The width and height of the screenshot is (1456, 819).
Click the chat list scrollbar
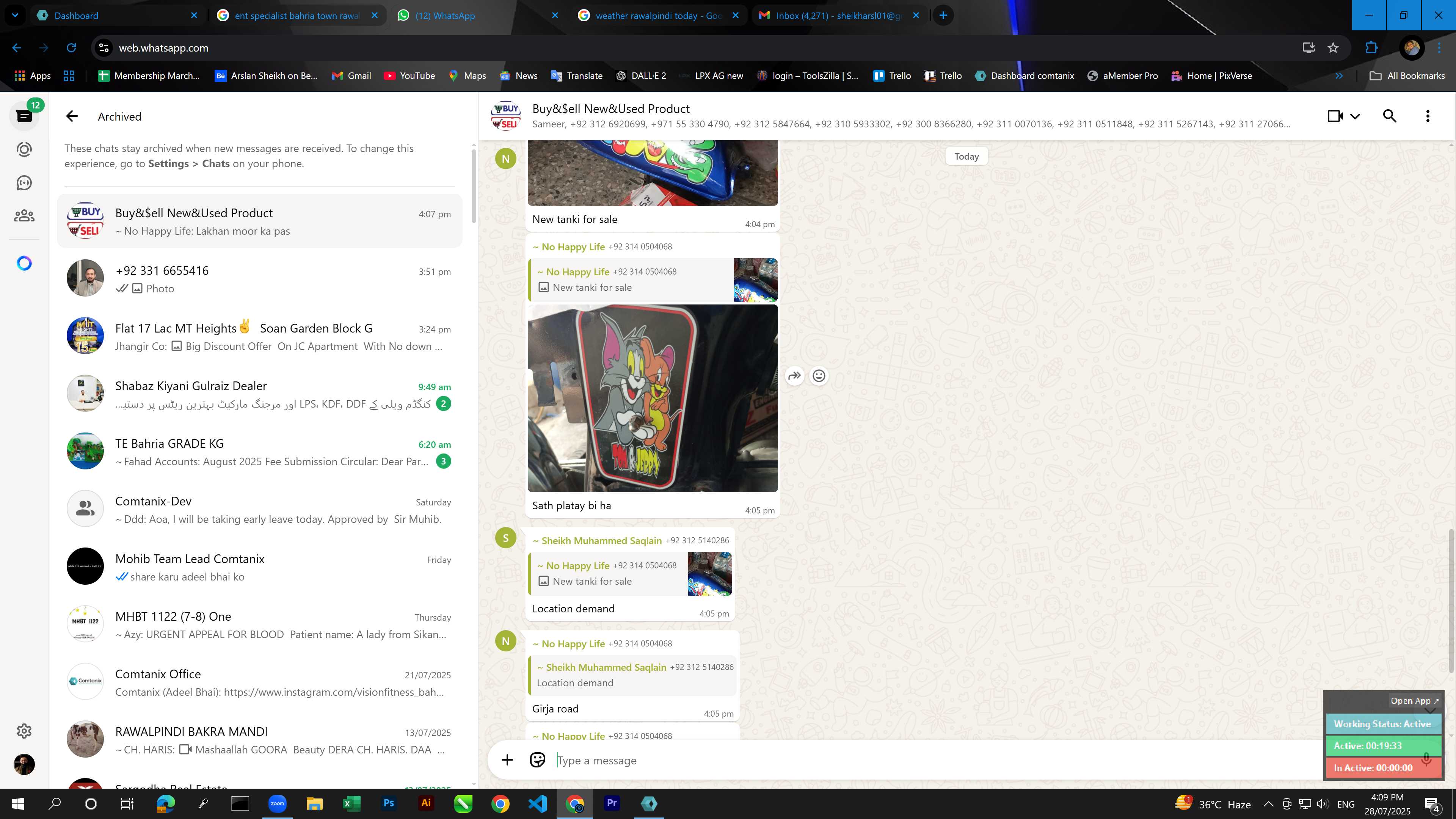[x=474, y=187]
